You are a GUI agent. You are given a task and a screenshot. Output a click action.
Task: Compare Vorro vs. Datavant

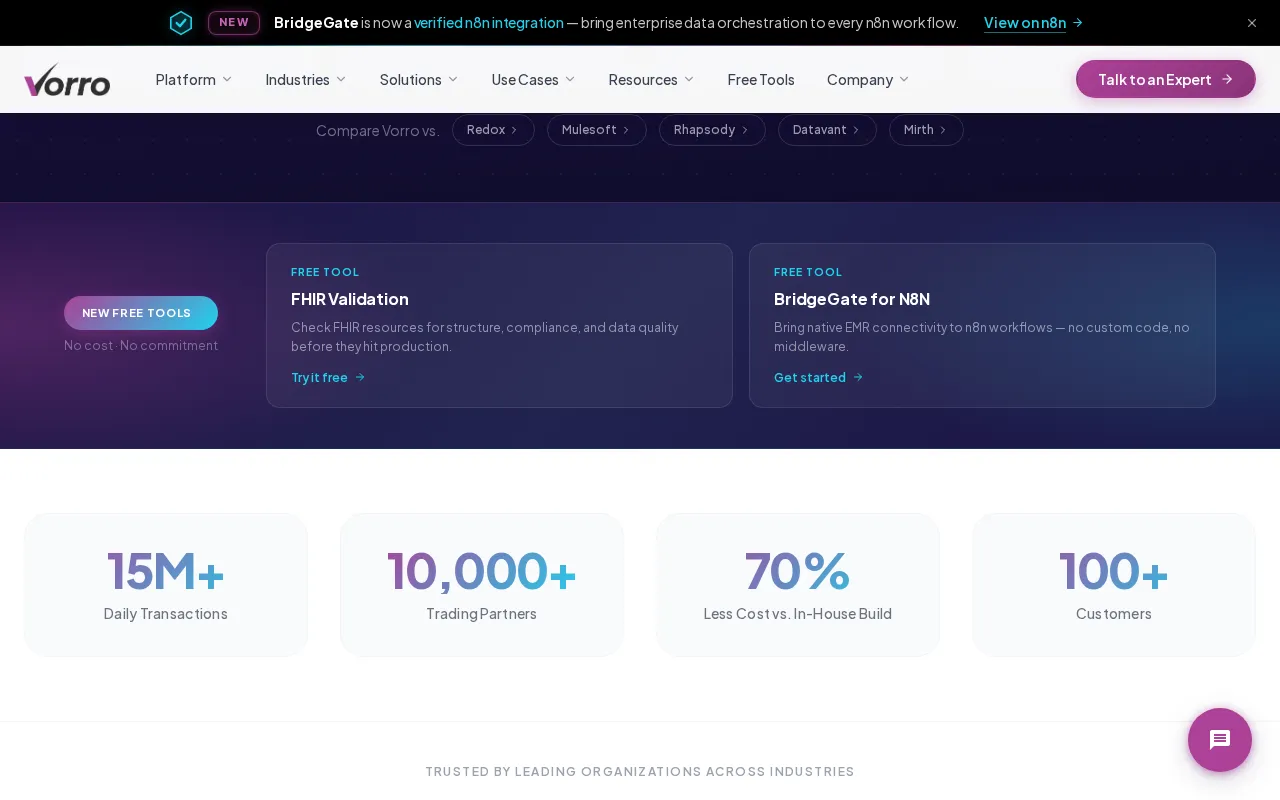(x=827, y=130)
